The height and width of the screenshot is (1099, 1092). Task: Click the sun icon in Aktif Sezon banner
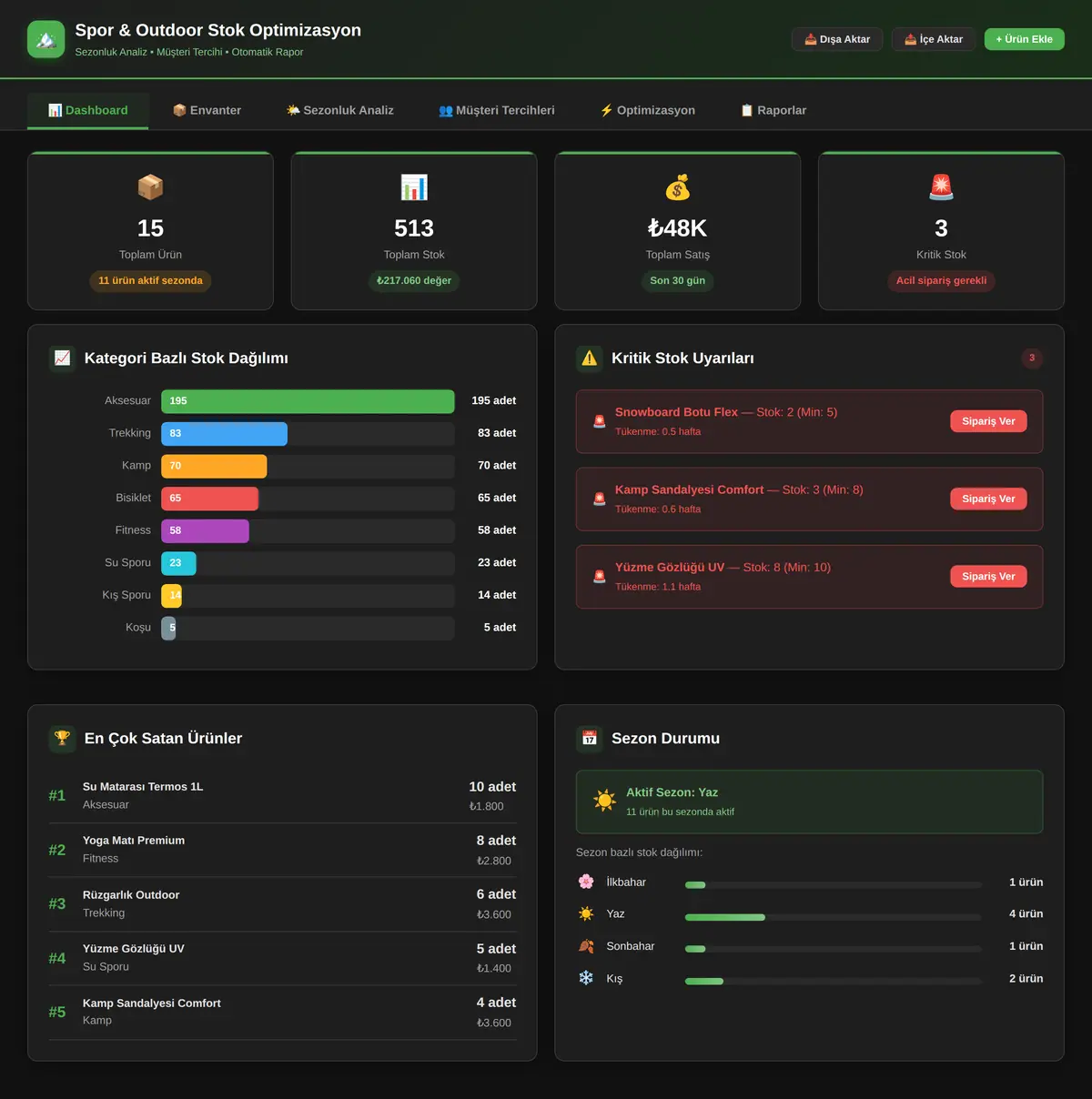pos(604,802)
